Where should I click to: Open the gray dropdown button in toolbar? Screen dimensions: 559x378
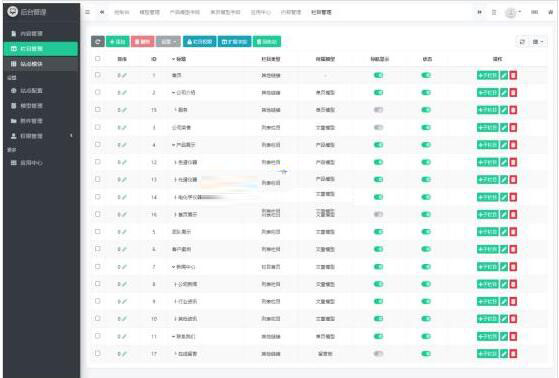click(168, 42)
